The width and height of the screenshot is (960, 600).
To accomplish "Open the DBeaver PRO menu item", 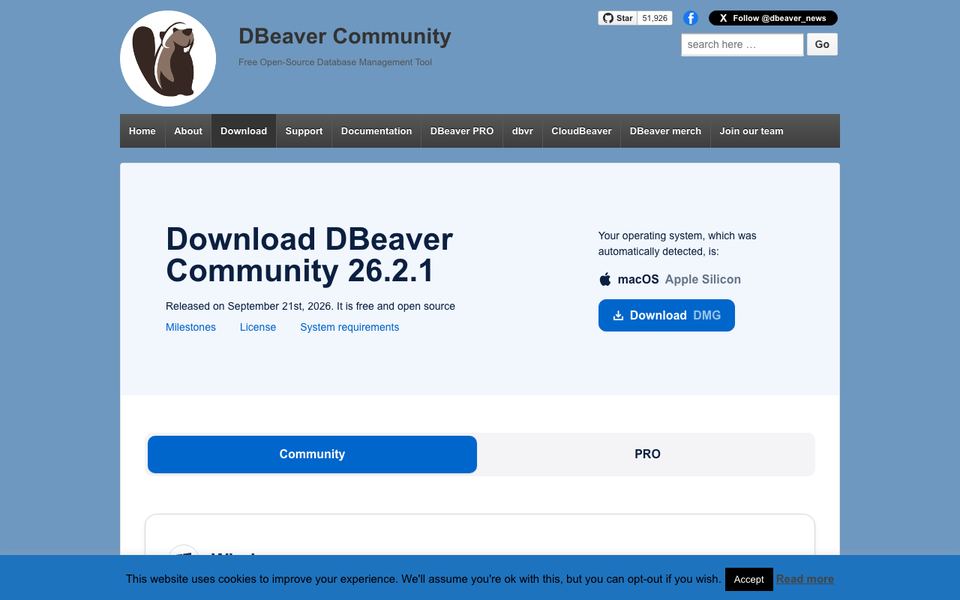I will (462, 131).
